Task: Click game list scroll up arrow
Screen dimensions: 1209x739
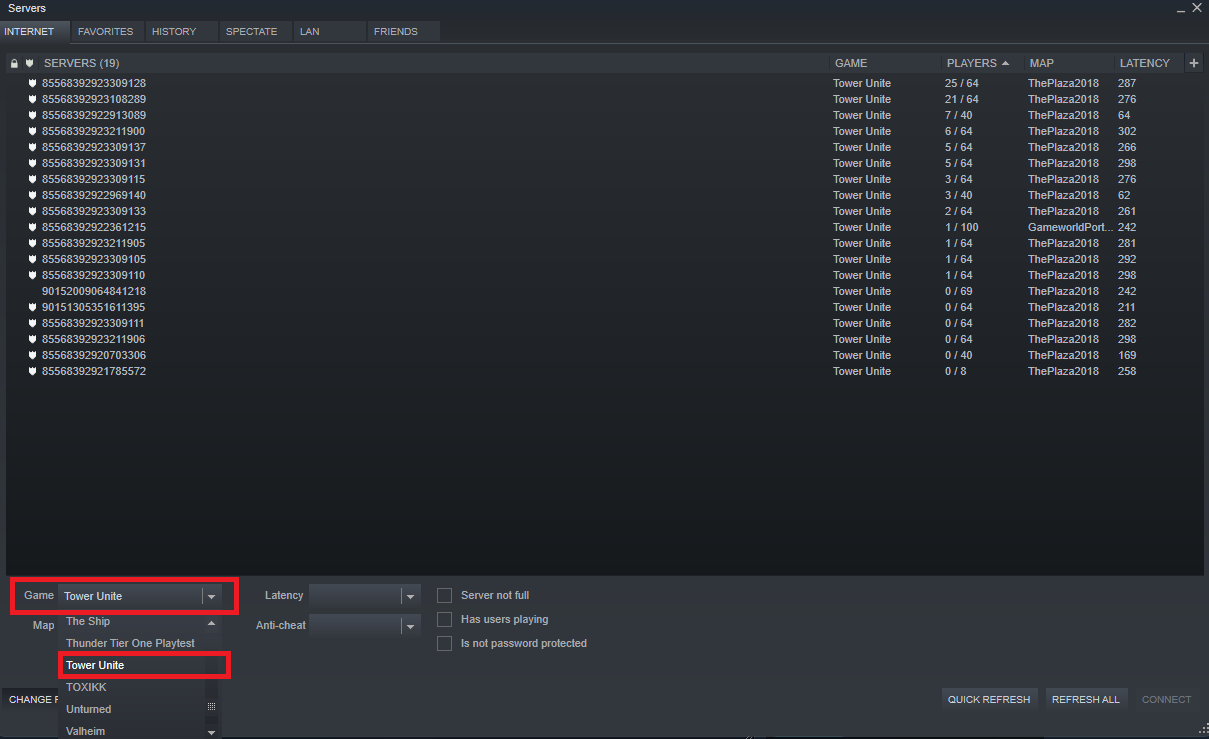Action: (211, 622)
